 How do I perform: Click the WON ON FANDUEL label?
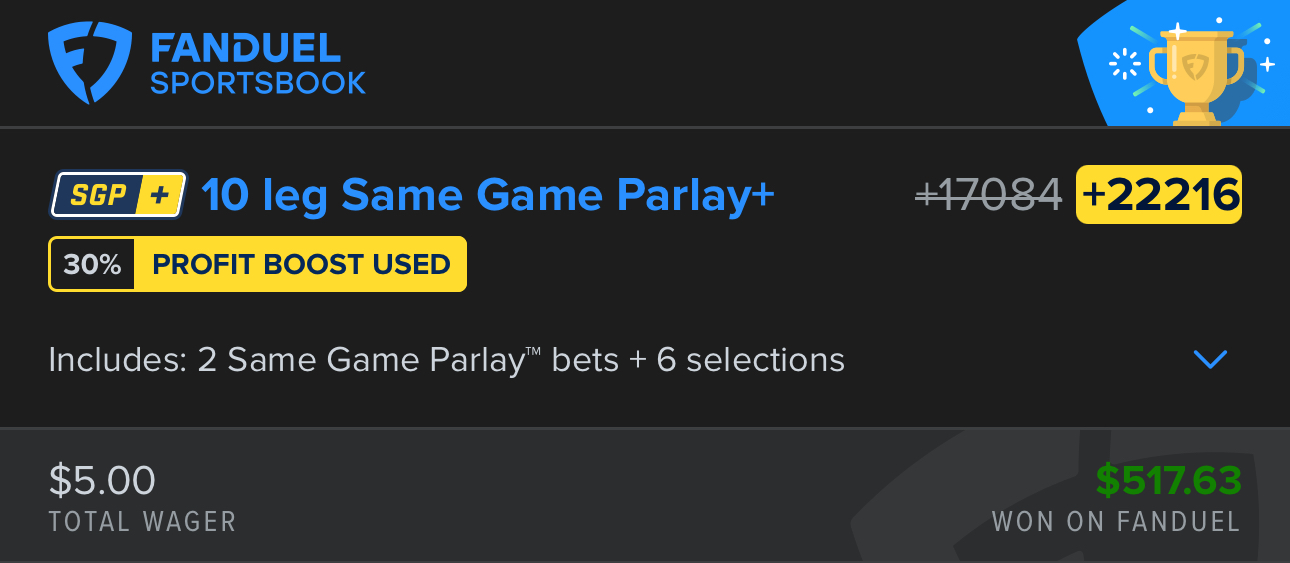tap(1116, 521)
